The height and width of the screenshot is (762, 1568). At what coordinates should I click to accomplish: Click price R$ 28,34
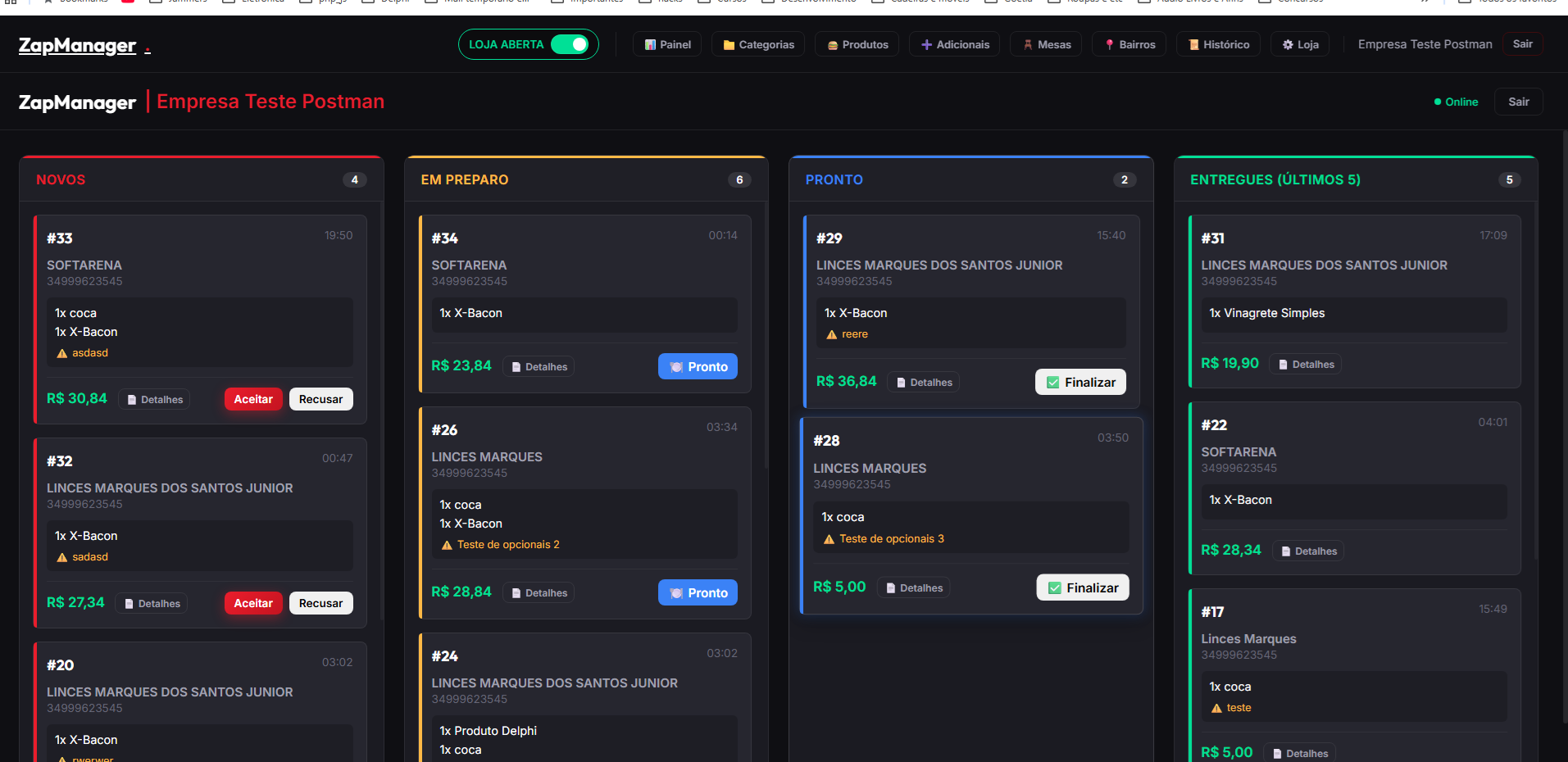point(1231,550)
